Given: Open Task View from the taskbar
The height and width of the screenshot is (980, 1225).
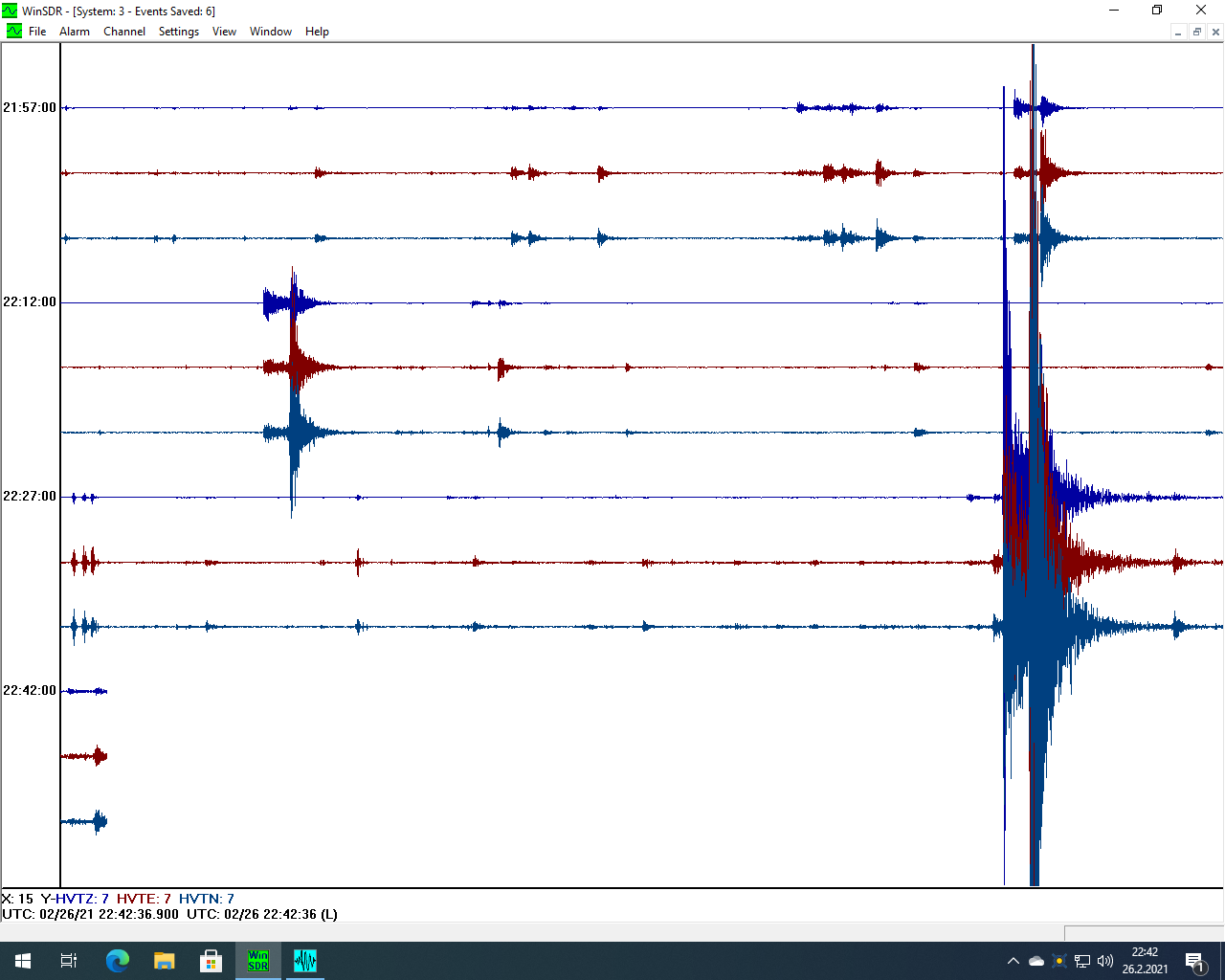Looking at the screenshot, I should (x=69, y=961).
